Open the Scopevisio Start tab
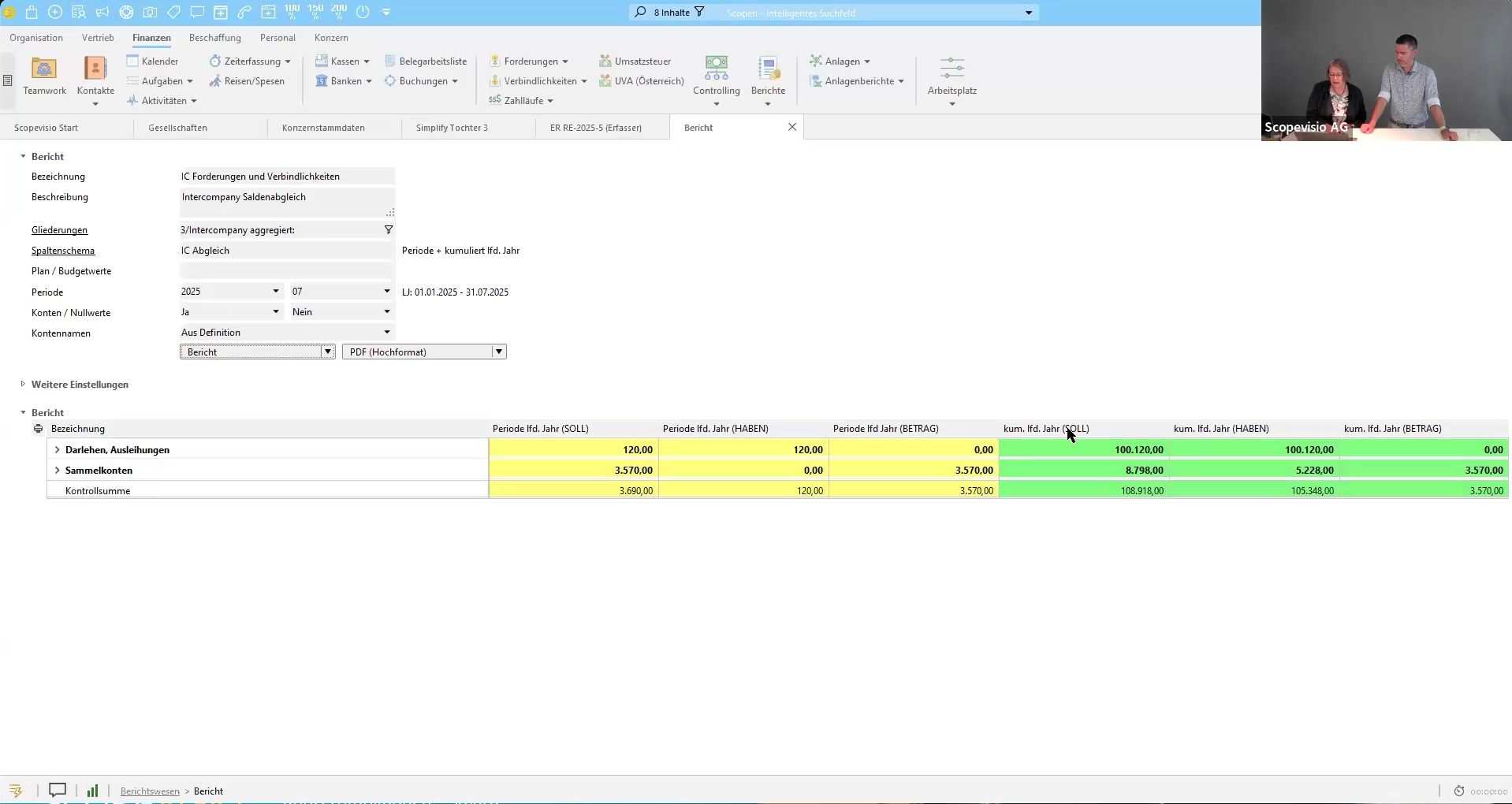This screenshot has width=1512, height=804. (67, 128)
